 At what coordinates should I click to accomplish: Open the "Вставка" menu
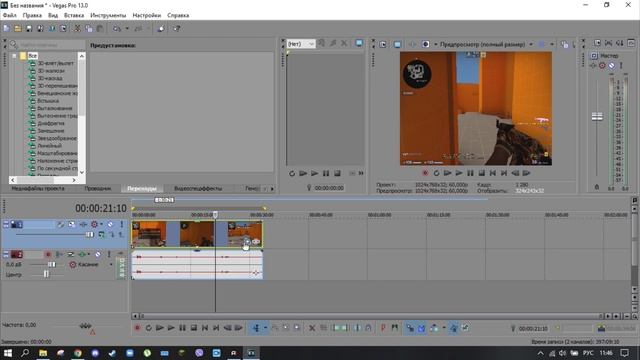[x=74, y=15]
